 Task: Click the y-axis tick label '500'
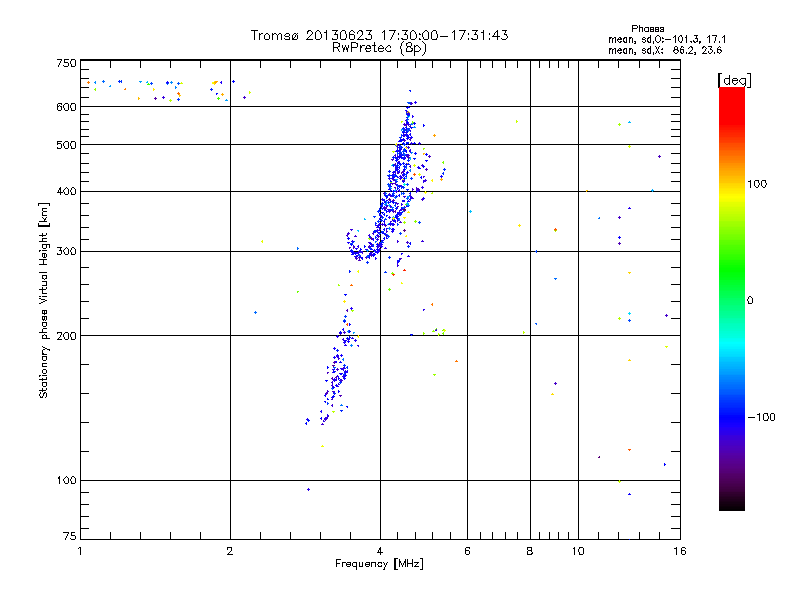[66, 145]
